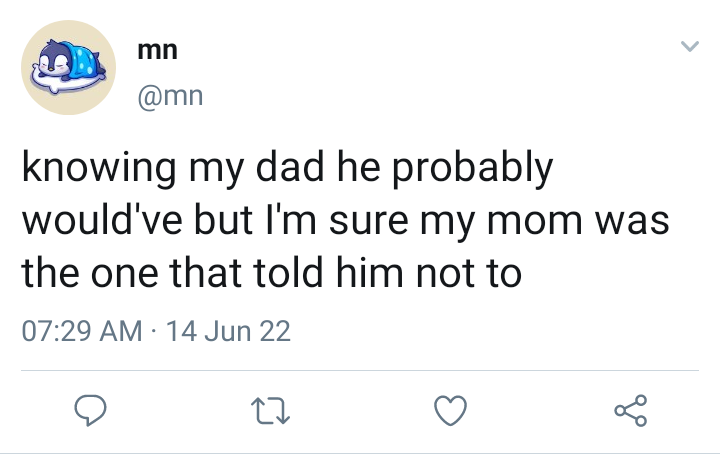
Task: Click the bold display name mn
Action: tap(158, 50)
